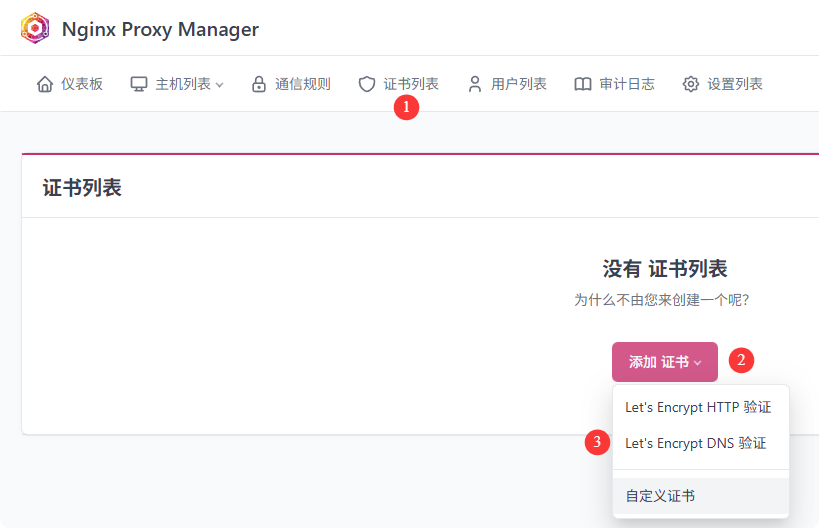819x528 pixels.
Task: Pick 自定义证书 from the dropdown
Action: [x=660, y=496]
